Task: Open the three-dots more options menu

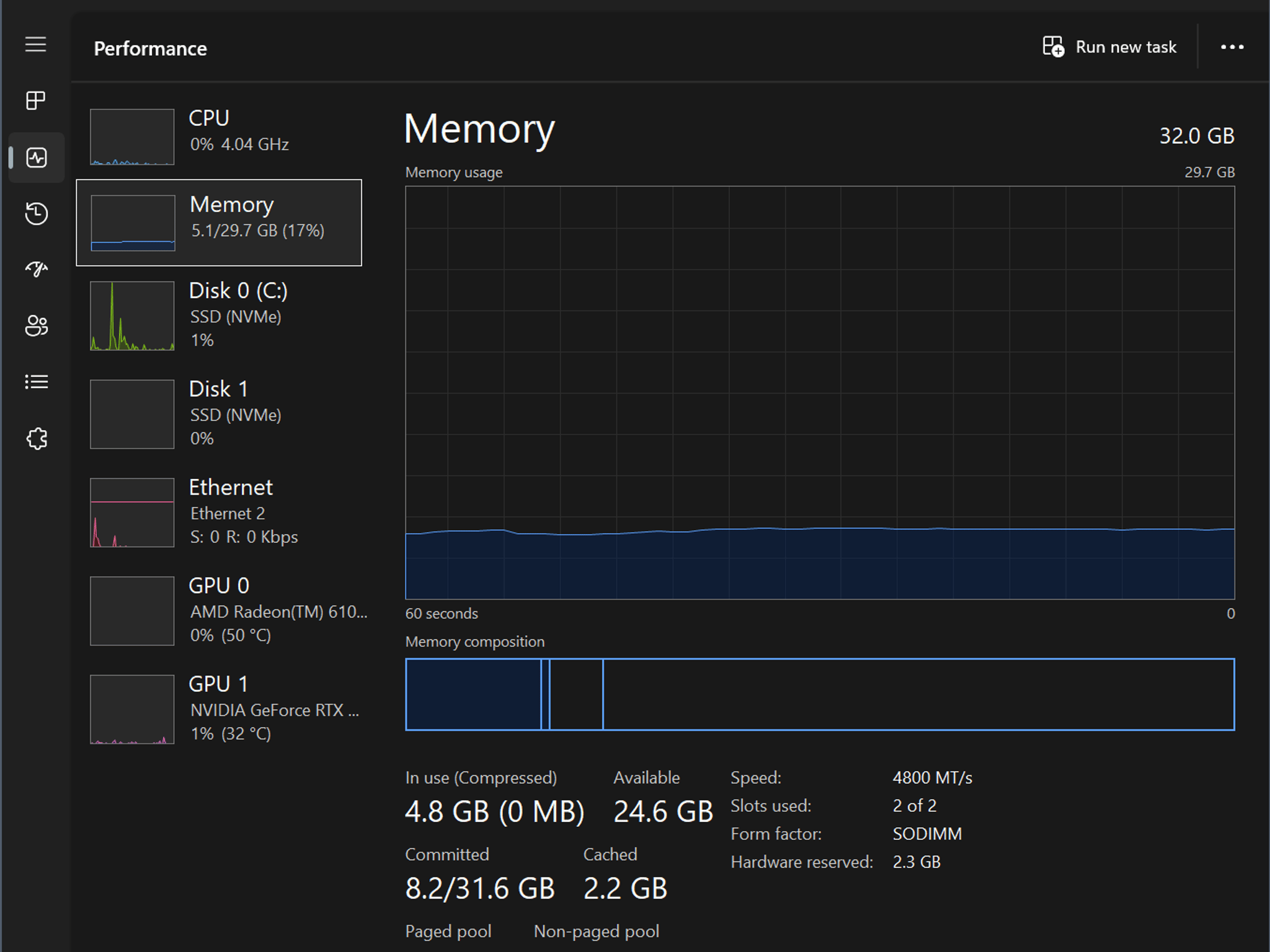Action: tap(1232, 47)
